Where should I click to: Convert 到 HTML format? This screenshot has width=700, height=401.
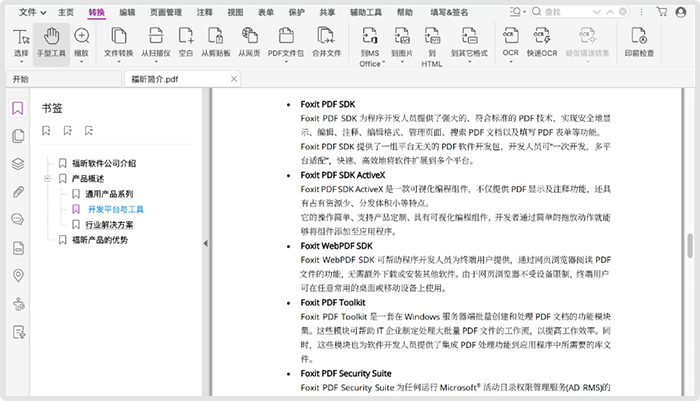[x=432, y=47]
